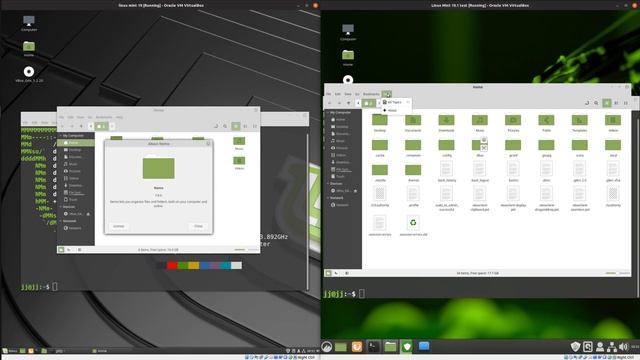
Task: Click yellow color block in Mint 19 terminal
Action: pos(193,265)
